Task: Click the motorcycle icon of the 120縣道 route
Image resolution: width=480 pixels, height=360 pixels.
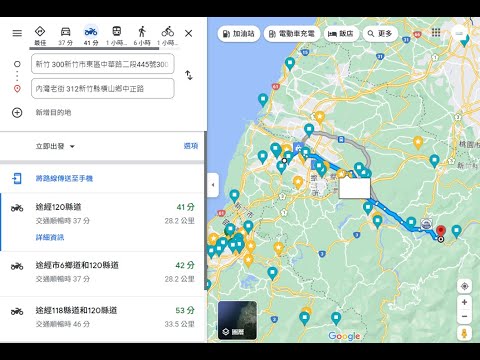Action: [x=17, y=208]
